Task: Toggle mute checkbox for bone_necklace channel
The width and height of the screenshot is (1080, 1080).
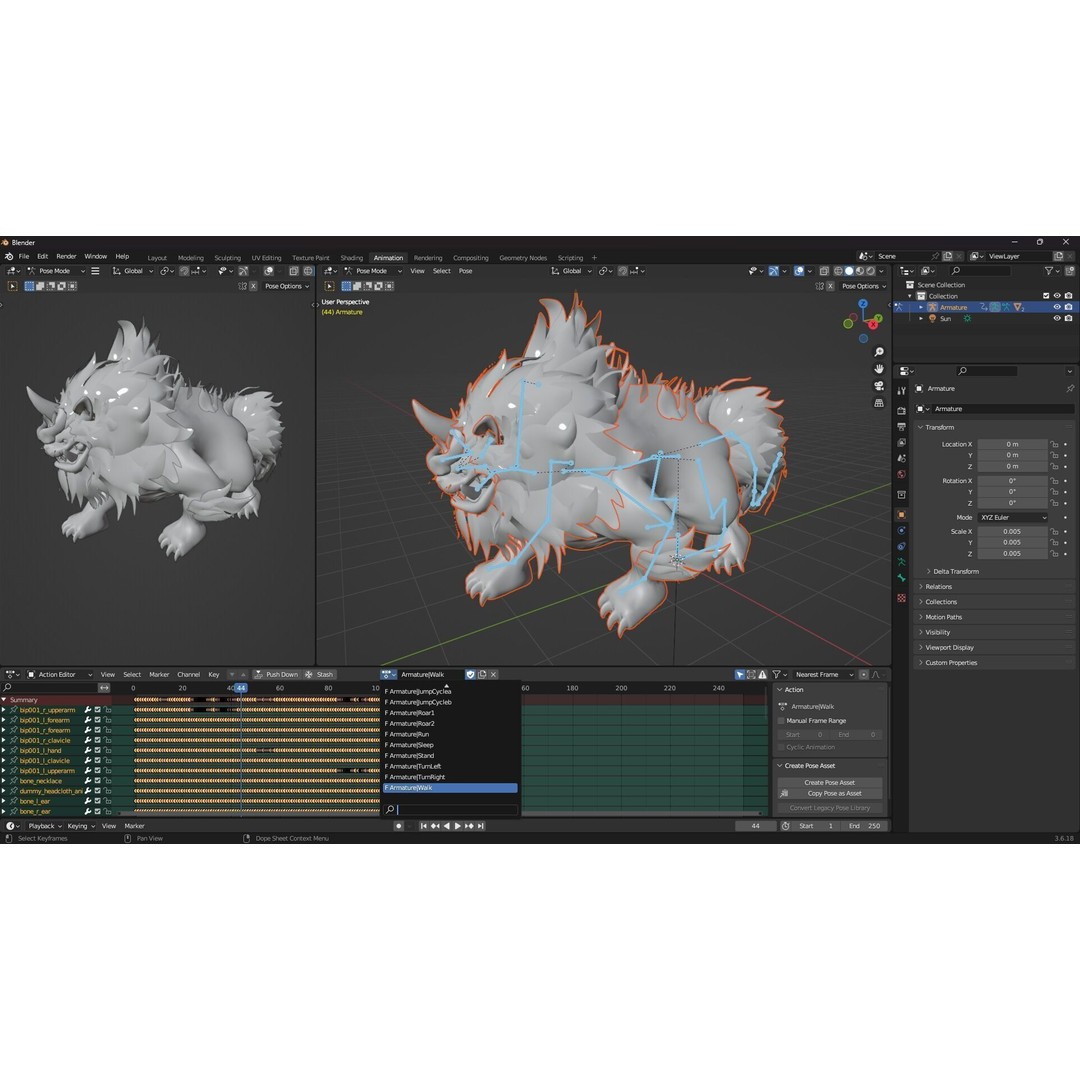Action: (x=98, y=781)
